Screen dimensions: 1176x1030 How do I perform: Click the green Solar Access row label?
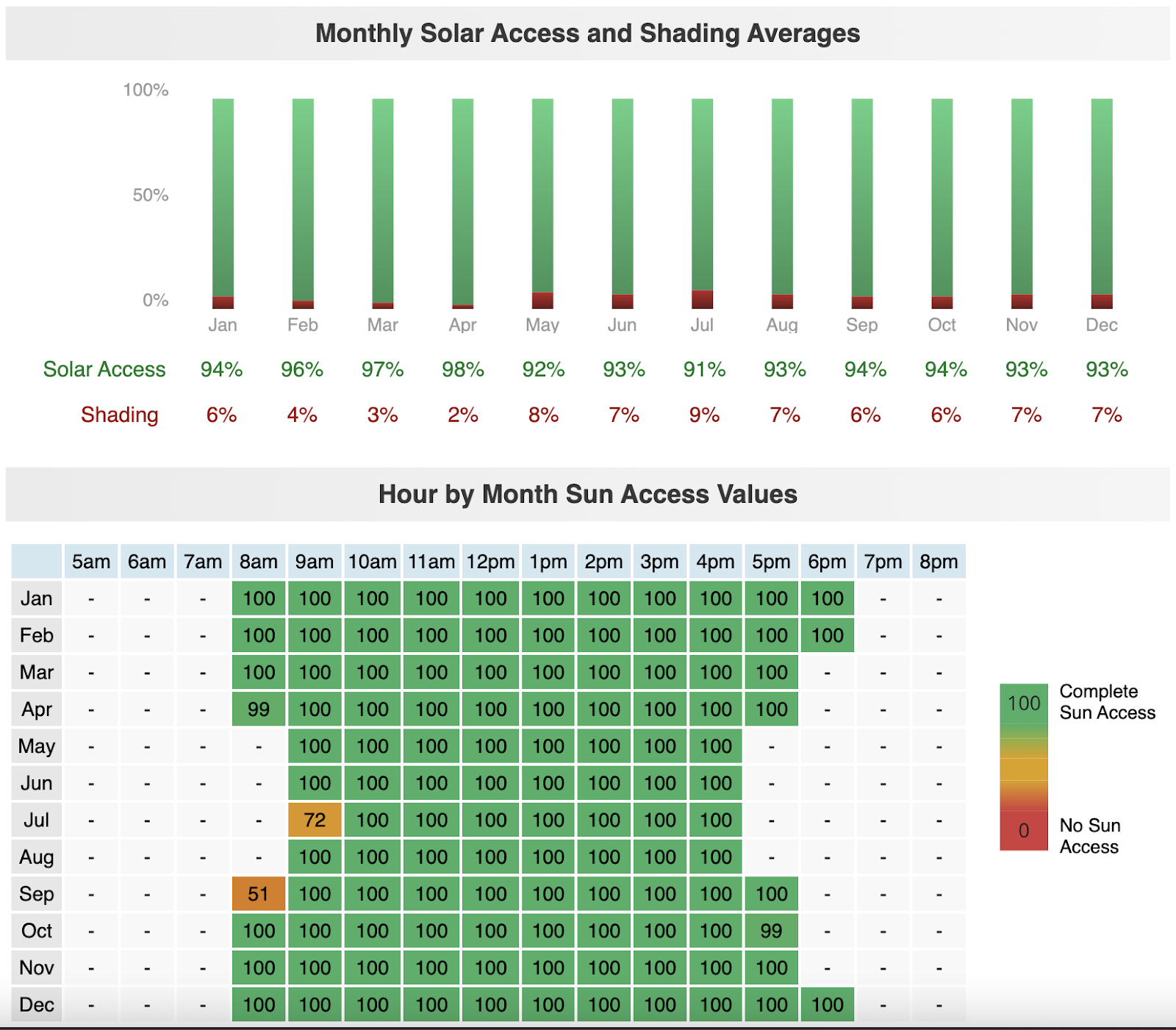[x=104, y=369]
